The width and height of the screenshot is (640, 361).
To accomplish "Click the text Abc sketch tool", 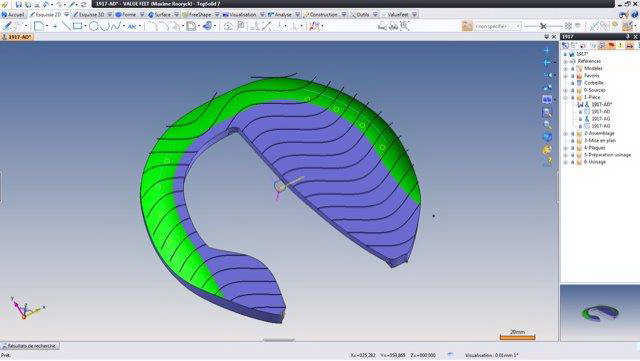I will pos(132,27).
